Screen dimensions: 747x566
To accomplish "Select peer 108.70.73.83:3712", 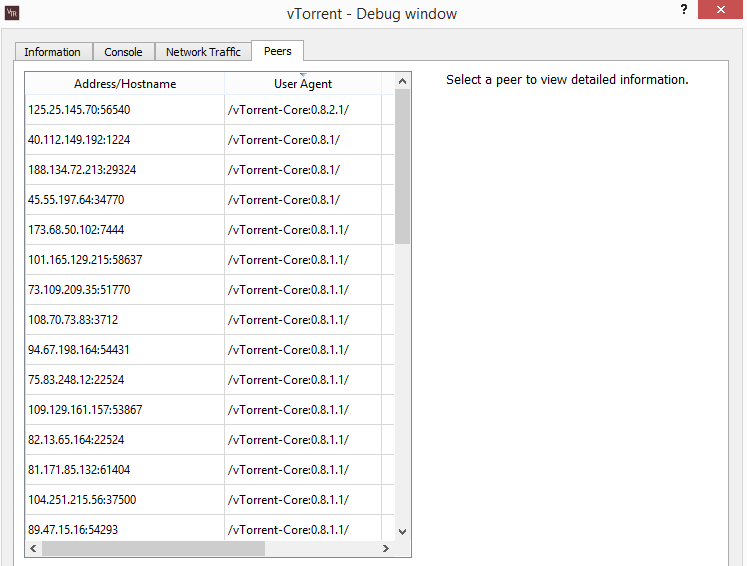I will point(125,320).
